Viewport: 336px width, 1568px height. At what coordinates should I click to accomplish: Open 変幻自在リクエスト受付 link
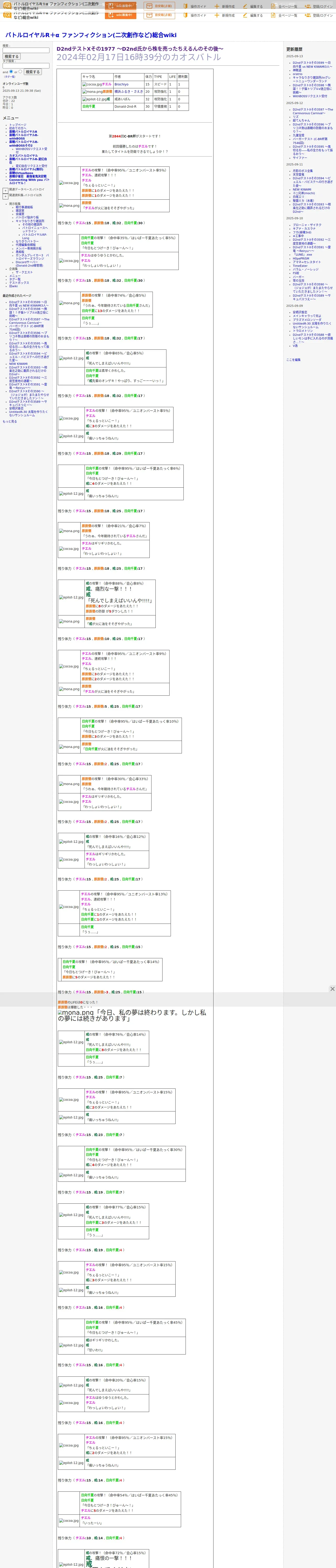(x=31, y=166)
